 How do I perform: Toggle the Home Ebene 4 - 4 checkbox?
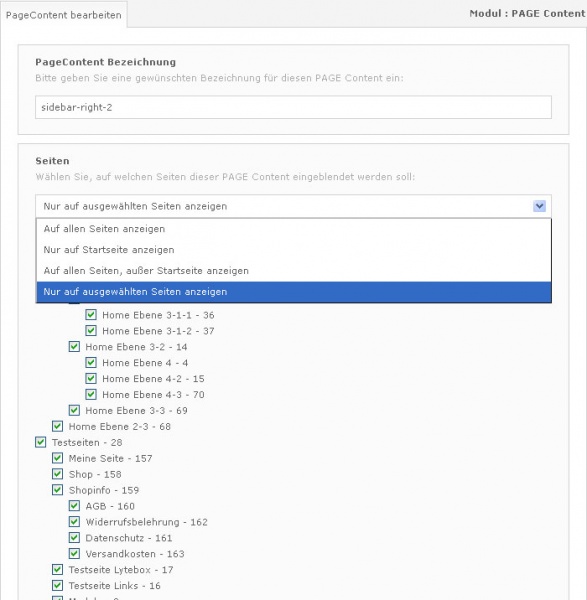[91, 363]
